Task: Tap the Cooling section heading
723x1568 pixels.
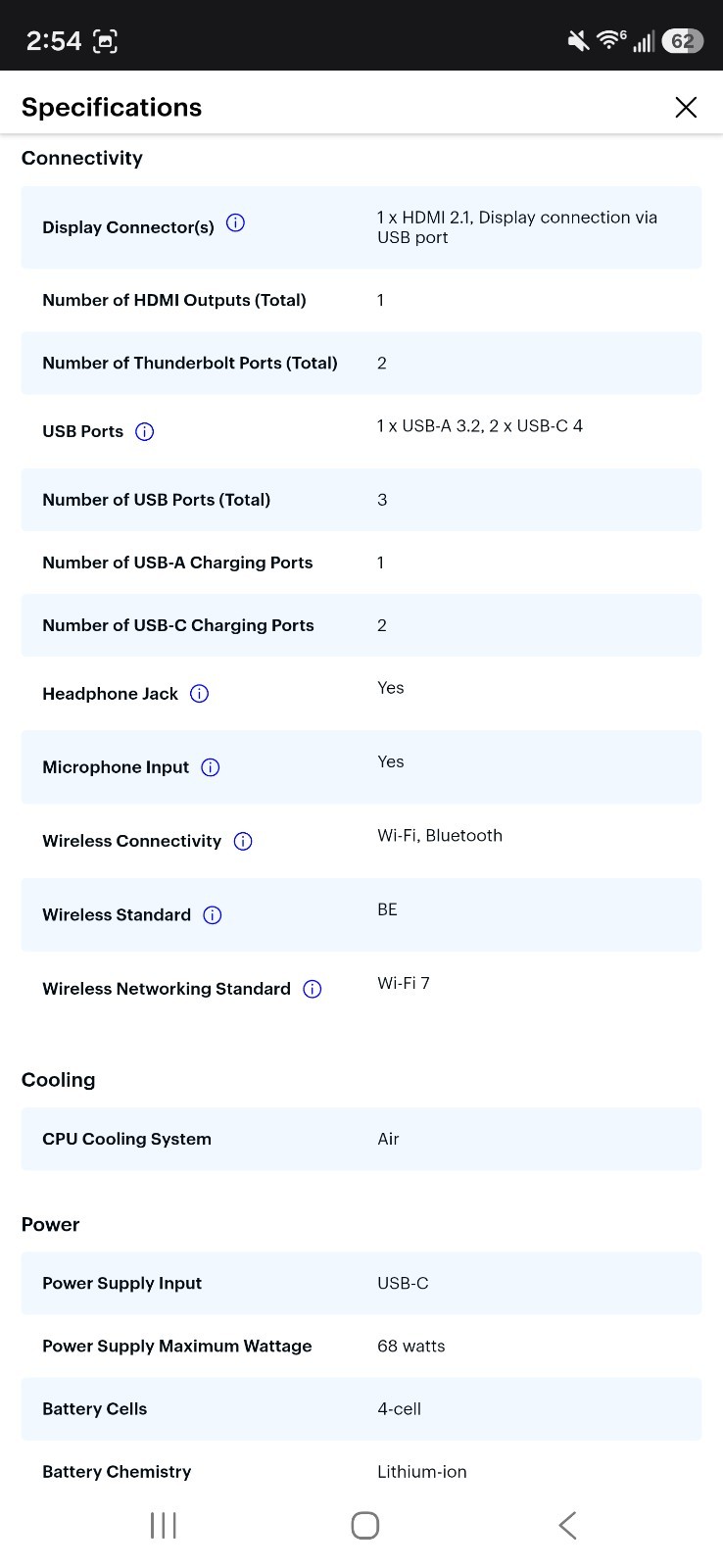Action: (59, 1080)
